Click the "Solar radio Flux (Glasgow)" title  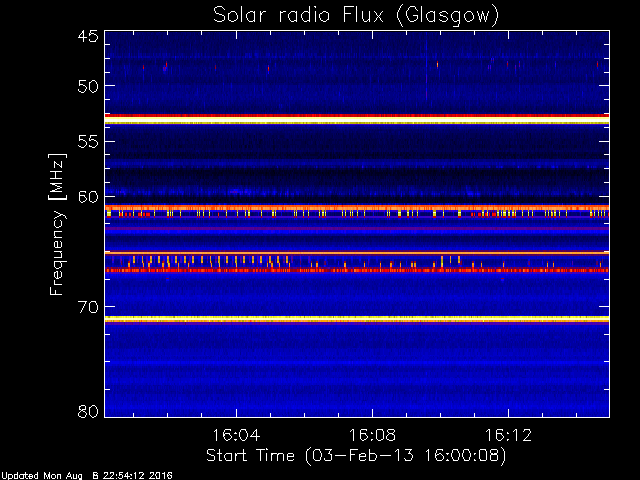[x=356, y=16]
